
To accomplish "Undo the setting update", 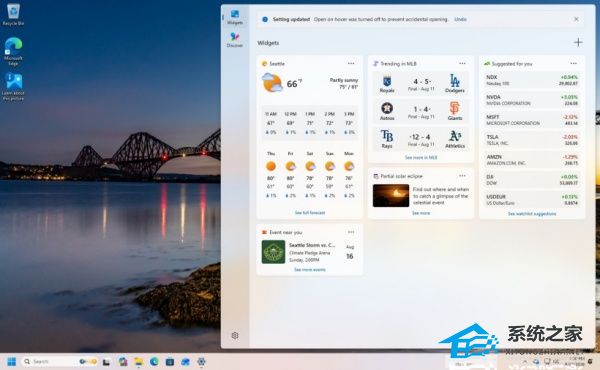I will click(x=460, y=19).
